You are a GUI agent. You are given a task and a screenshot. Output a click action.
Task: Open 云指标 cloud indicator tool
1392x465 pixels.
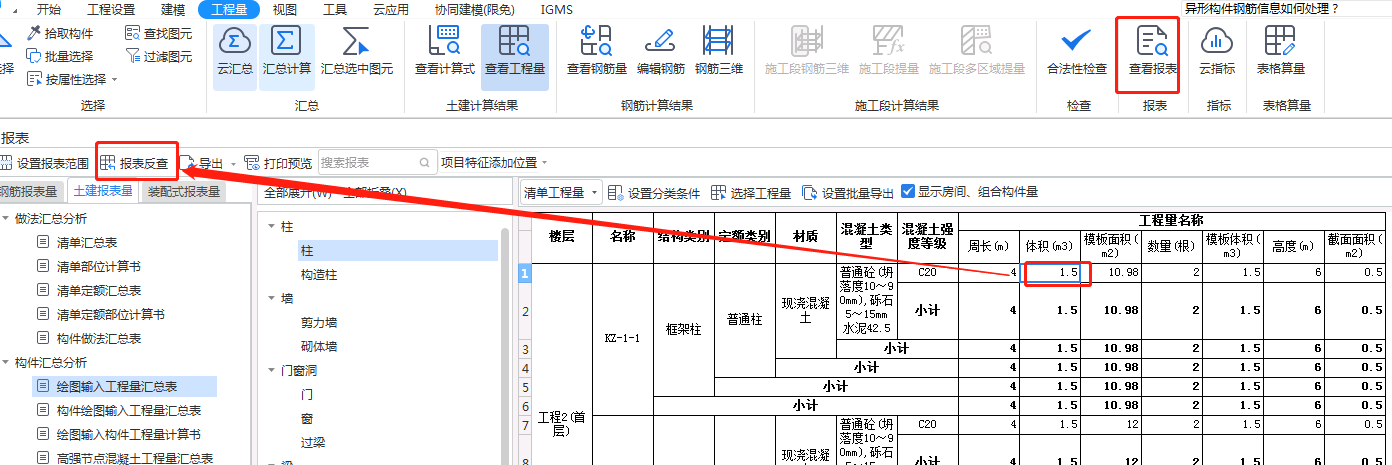point(1217,51)
